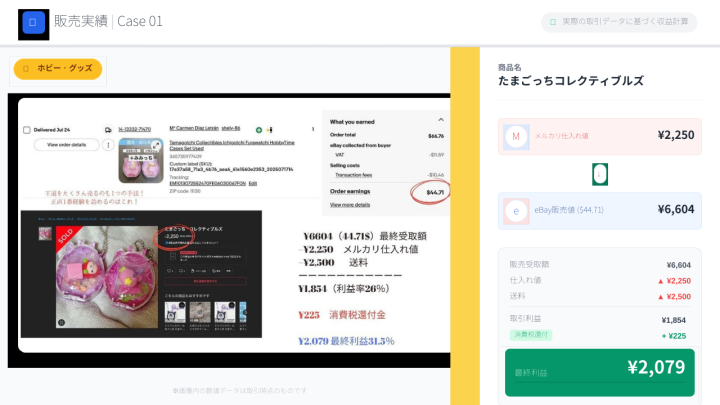The width and height of the screenshot is (720, 405).
Task: Open the View more details link
Action: point(350,205)
